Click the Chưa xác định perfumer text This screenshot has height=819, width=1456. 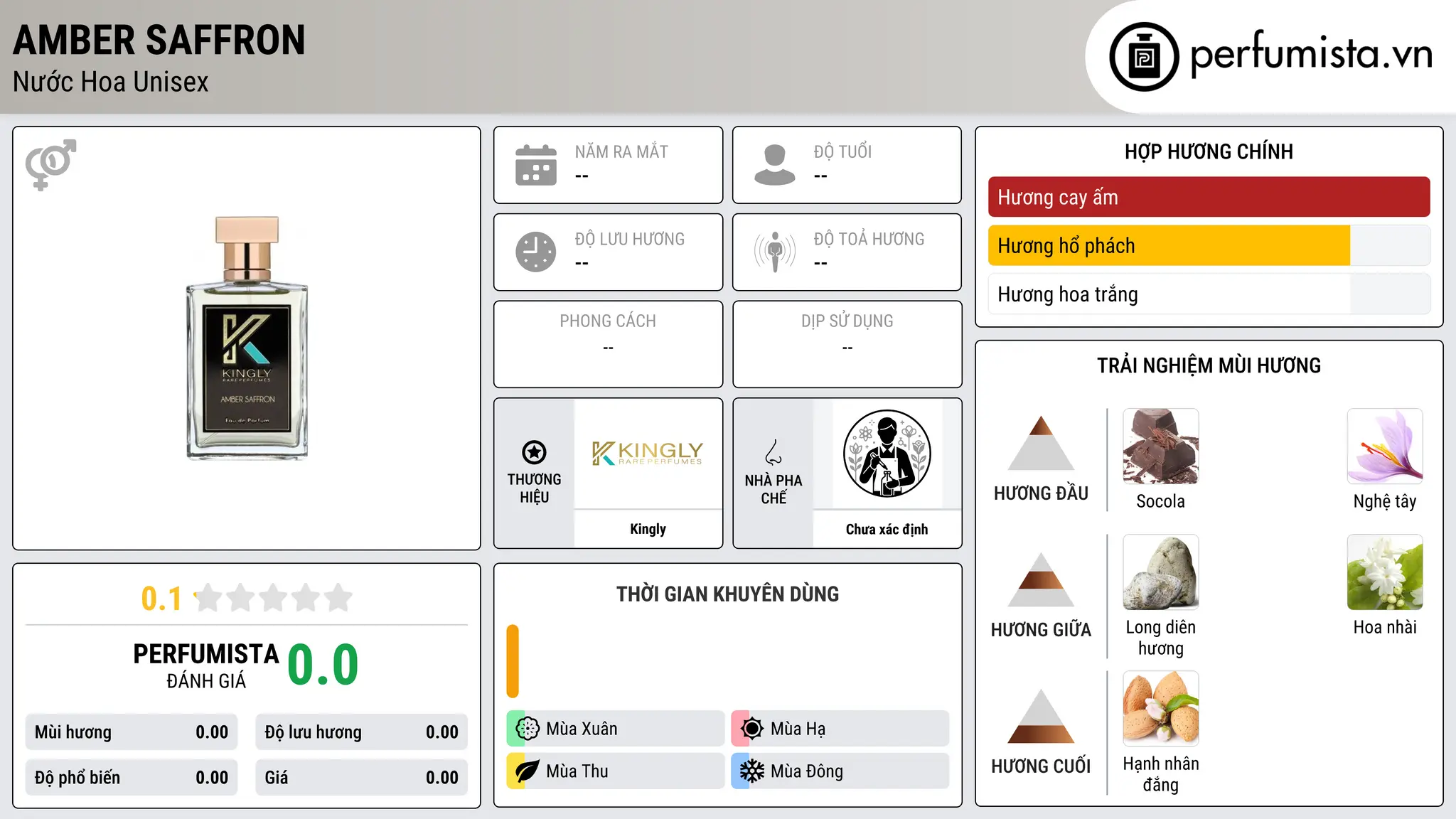click(887, 529)
